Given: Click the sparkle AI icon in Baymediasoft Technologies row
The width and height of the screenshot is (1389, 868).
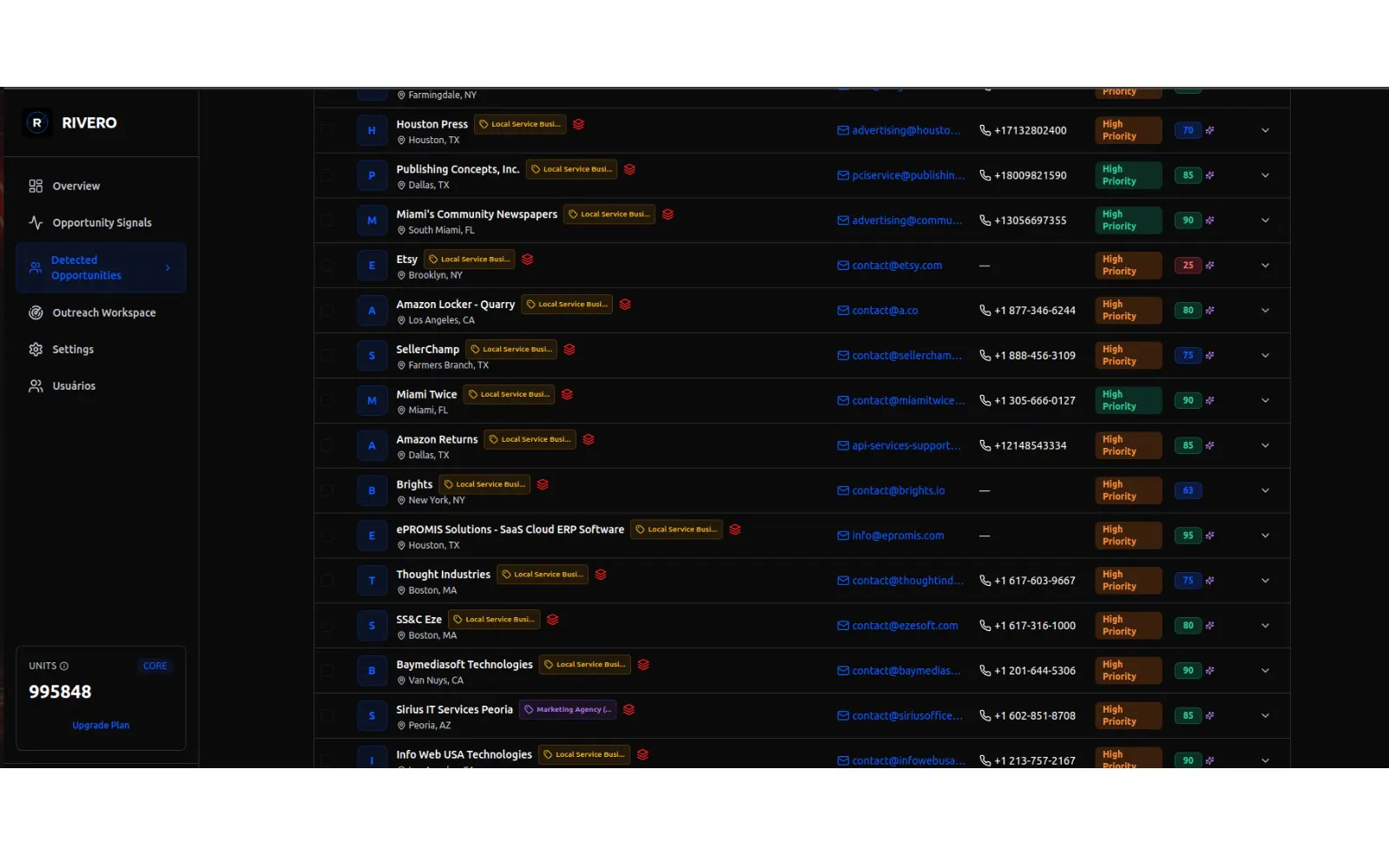Looking at the screenshot, I should [x=1210, y=671].
